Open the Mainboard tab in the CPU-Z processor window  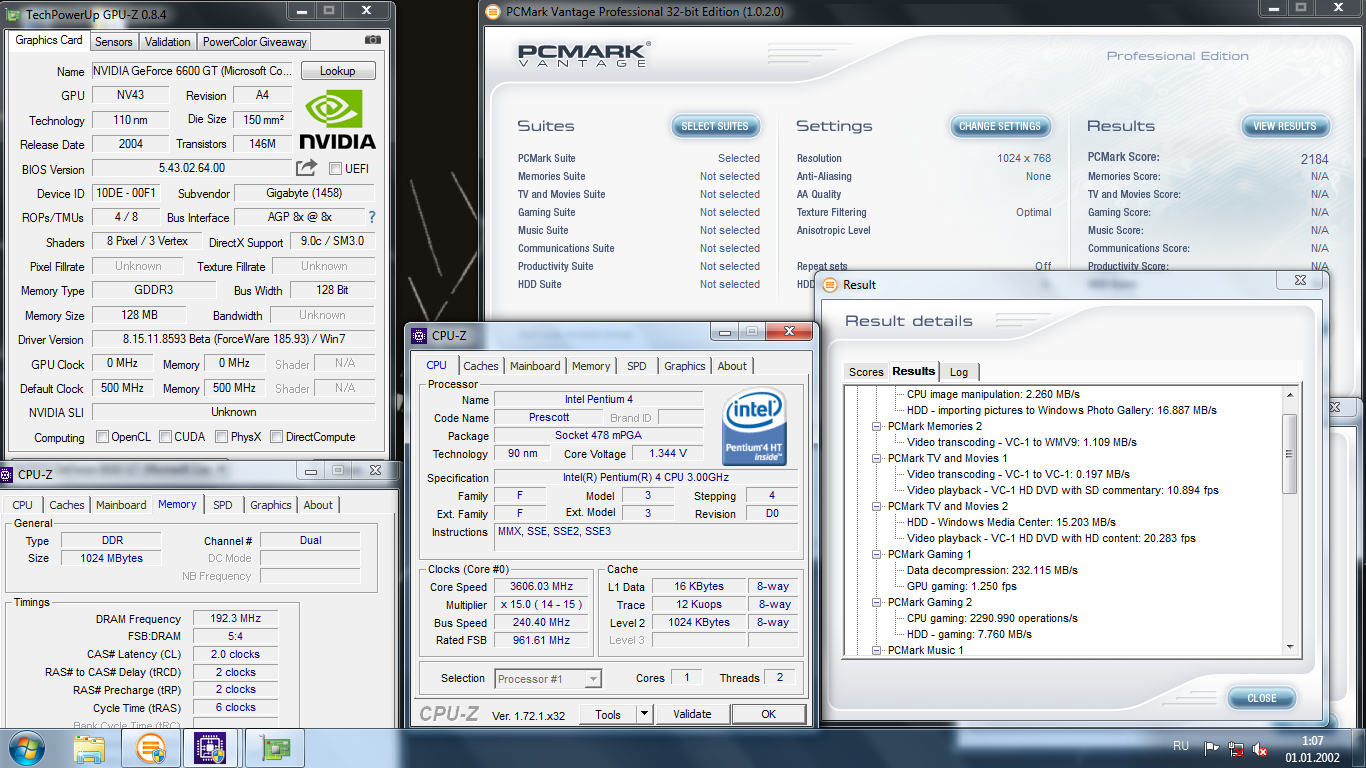[535, 366]
